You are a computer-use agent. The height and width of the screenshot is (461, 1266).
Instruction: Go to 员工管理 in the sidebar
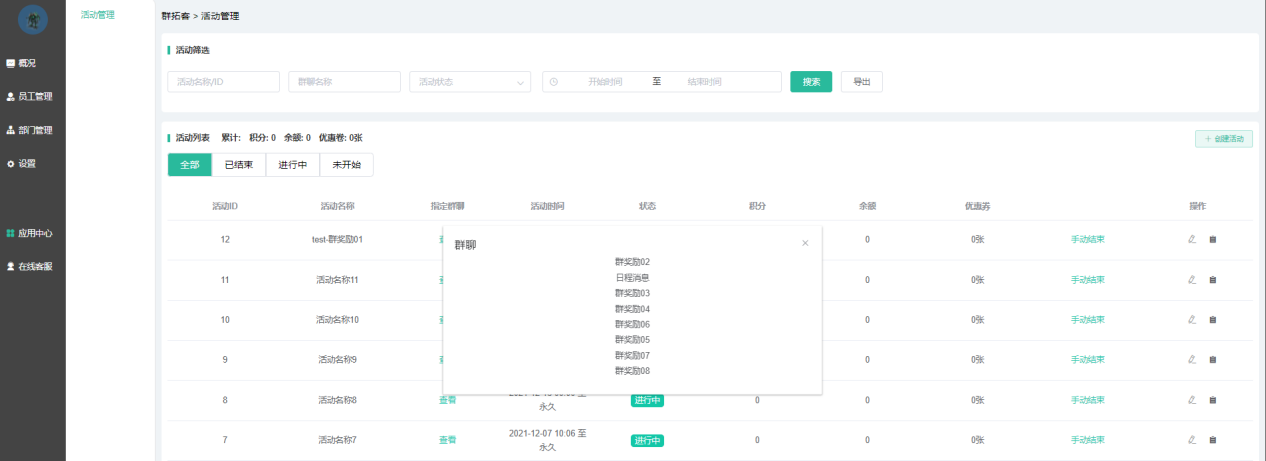30,97
